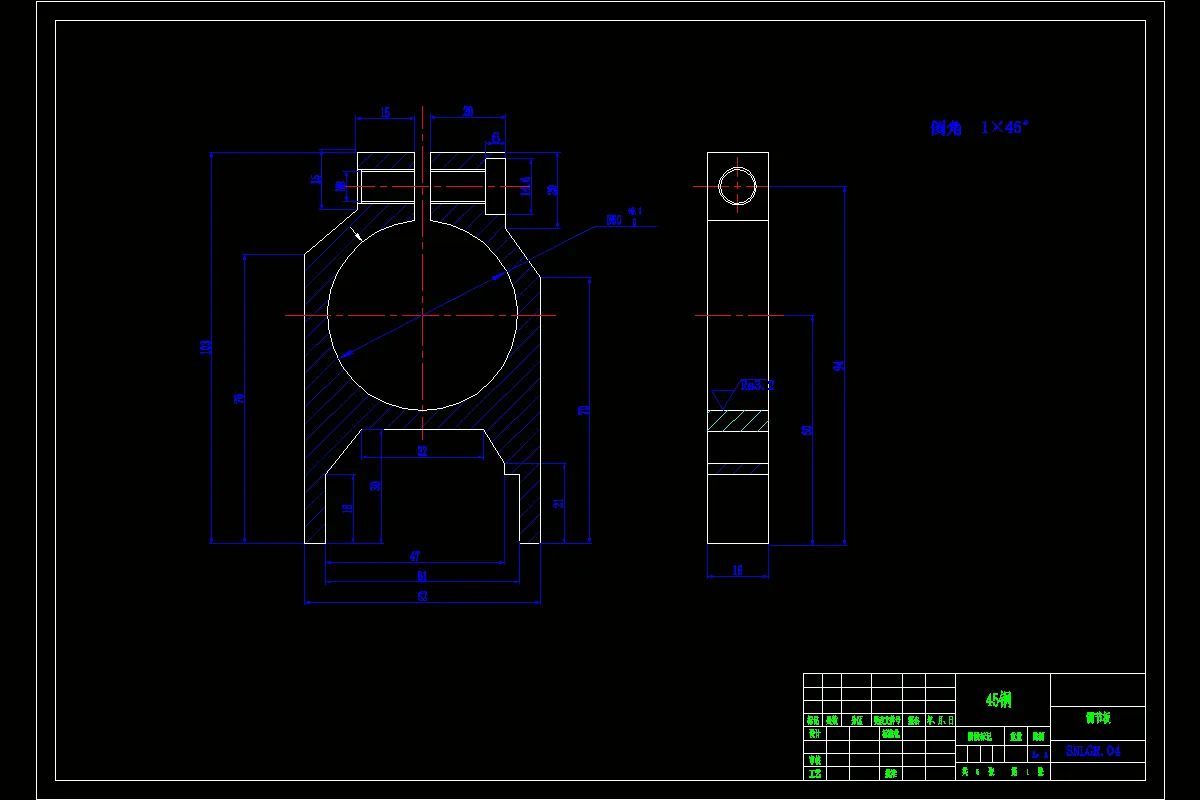
Task: Click the 1×45° chamfer note
Action: click(x=1005, y=127)
